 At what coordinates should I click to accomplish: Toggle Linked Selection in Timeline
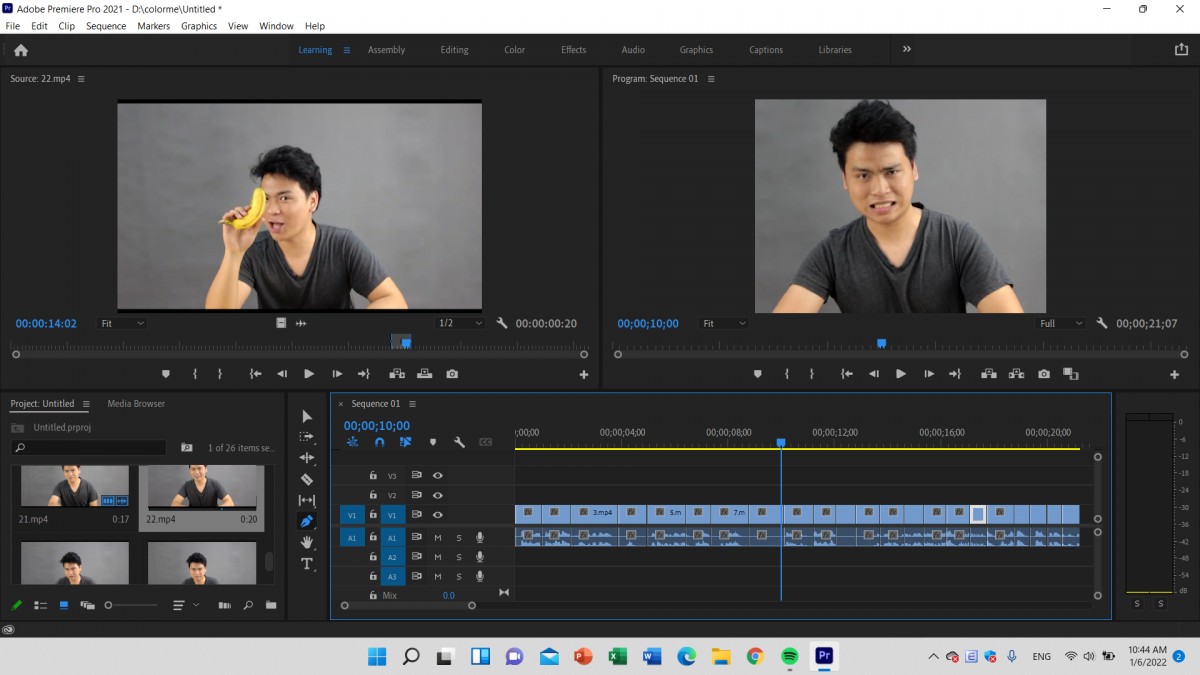(x=405, y=442)
